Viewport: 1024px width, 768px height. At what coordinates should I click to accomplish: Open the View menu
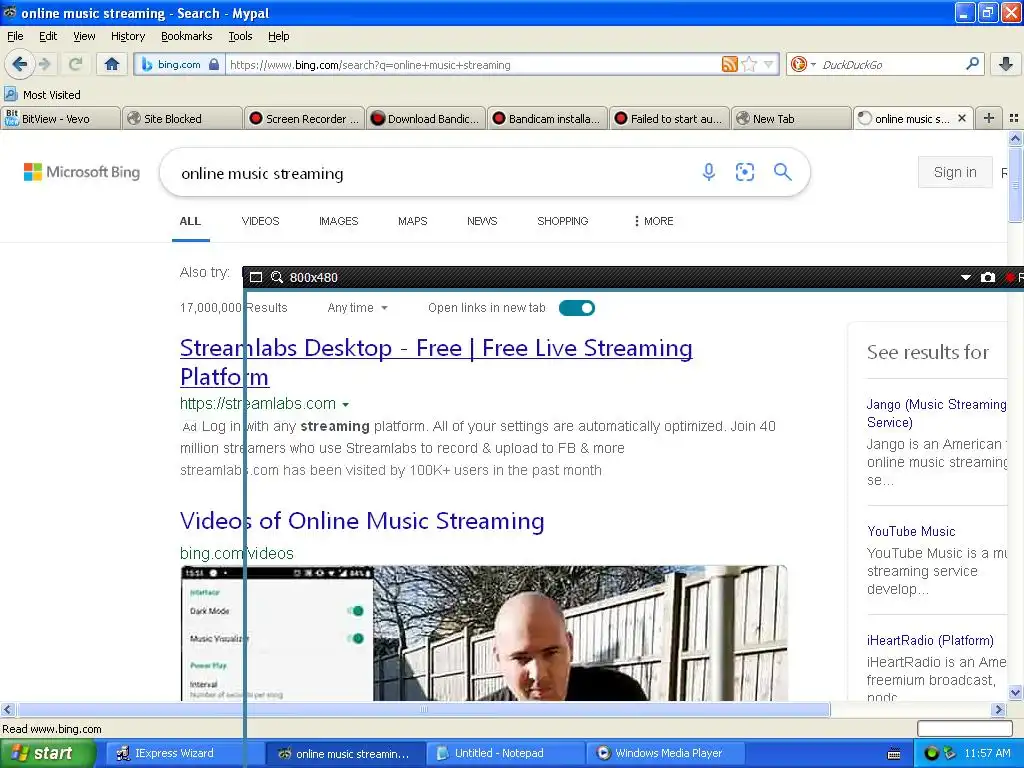tap(84, 36)
